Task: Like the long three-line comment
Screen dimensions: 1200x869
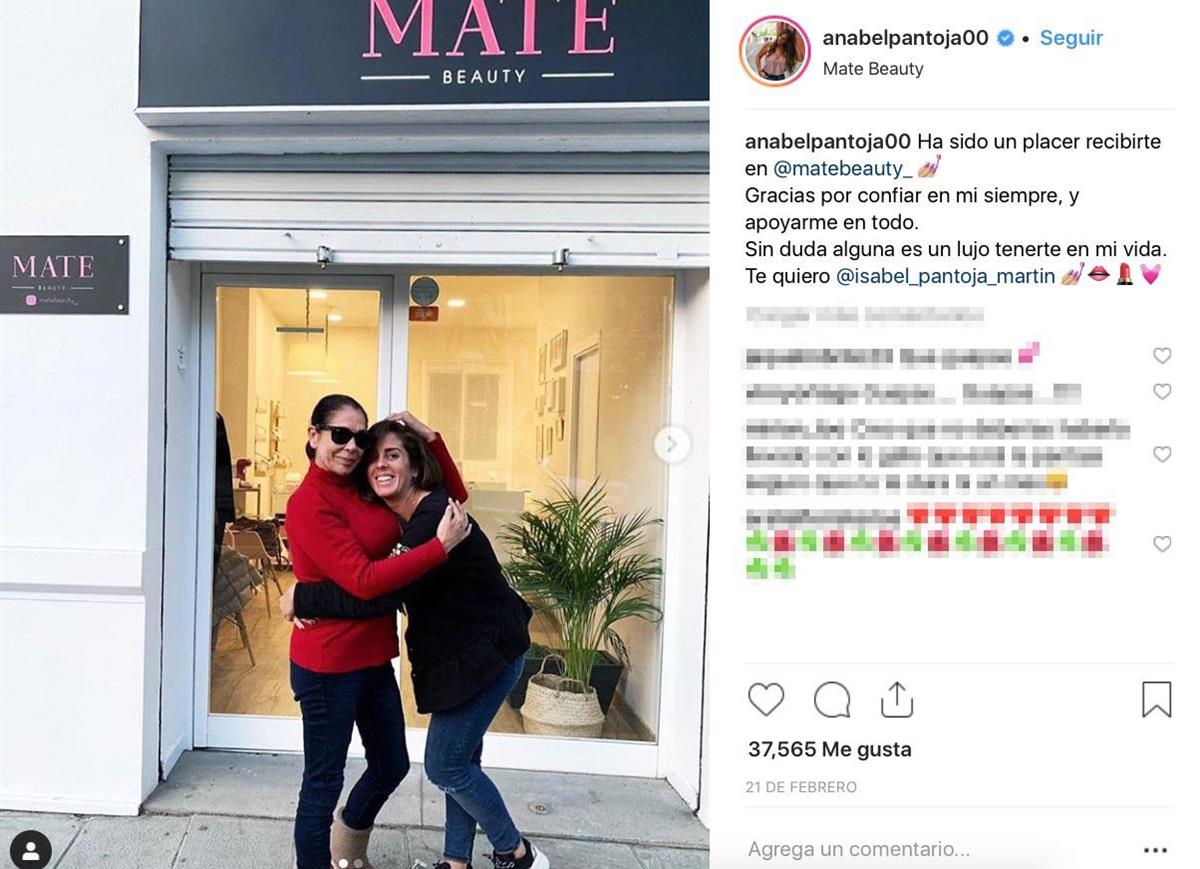Action: tap(1162, 454)
